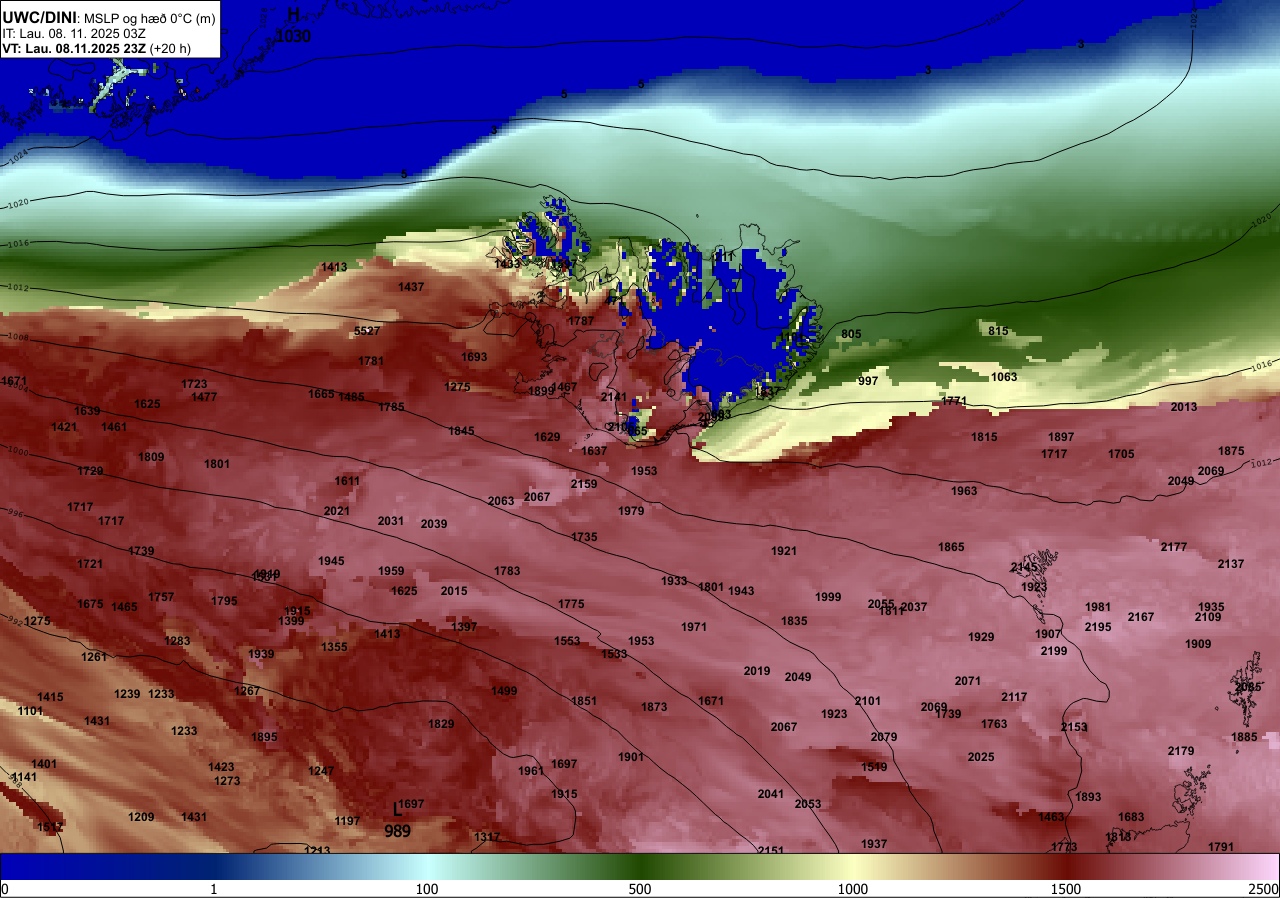Viewport: 1280px width, 898px height.
Task: Click the value 1611
Action: pos(347,481)
